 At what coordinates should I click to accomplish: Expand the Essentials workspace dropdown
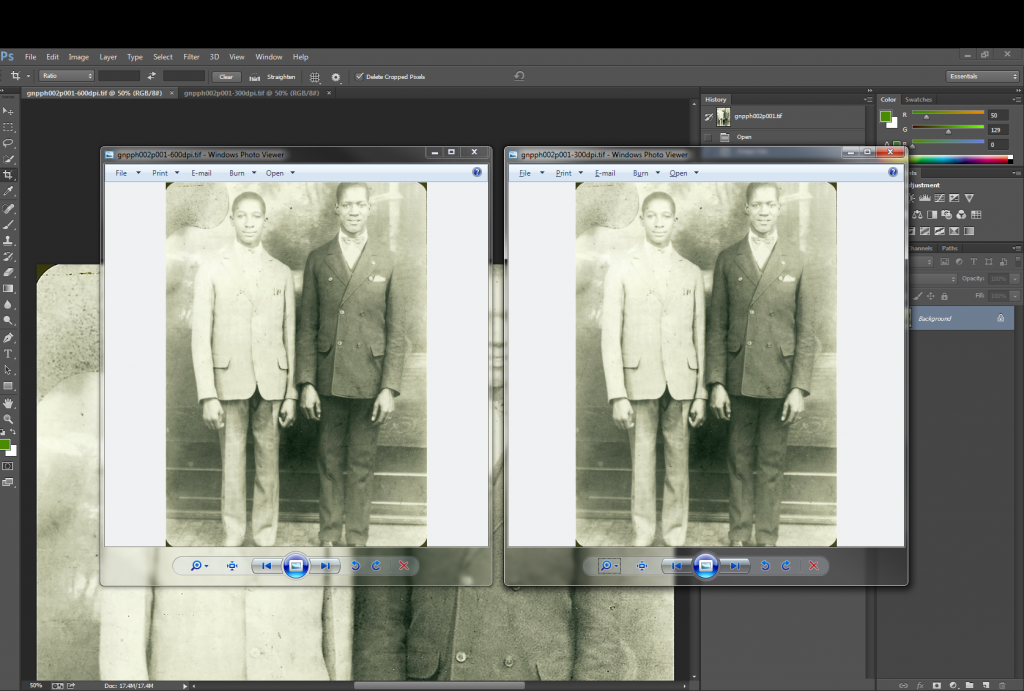pos(982,76)
